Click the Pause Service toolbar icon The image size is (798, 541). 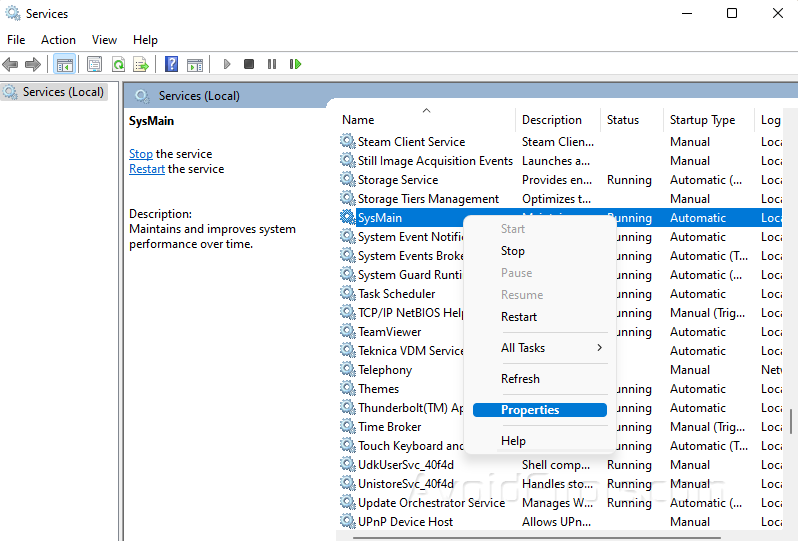pos(272,64)
